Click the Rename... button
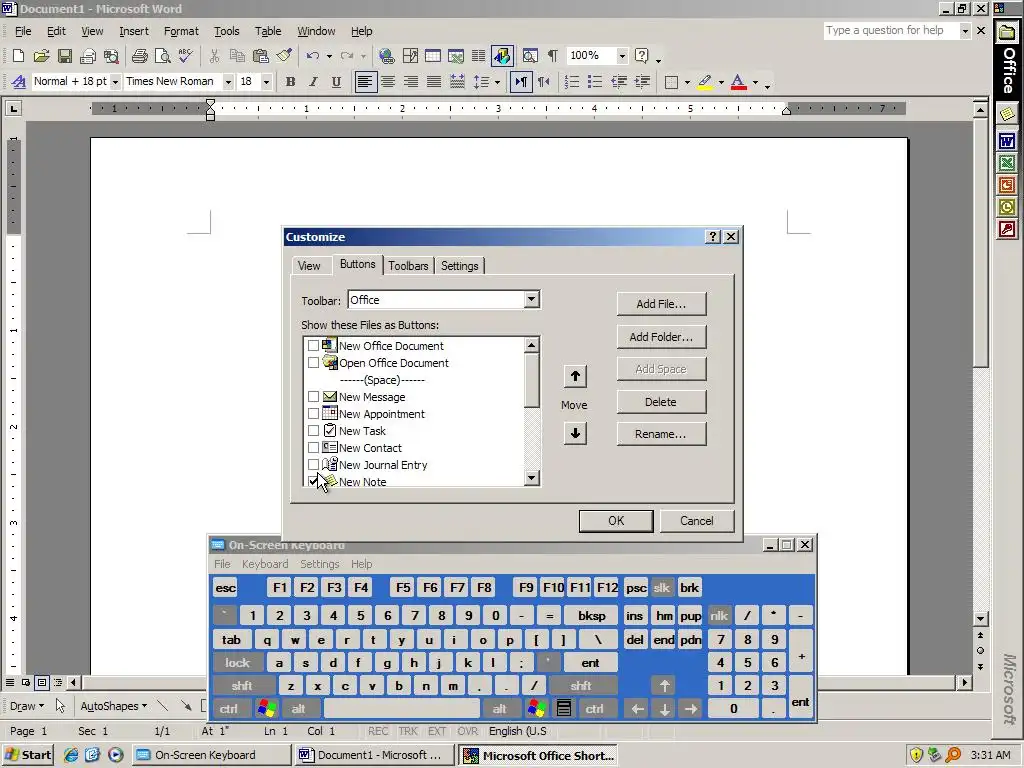Screen dimensions: 1024x768 click(662, 434)
